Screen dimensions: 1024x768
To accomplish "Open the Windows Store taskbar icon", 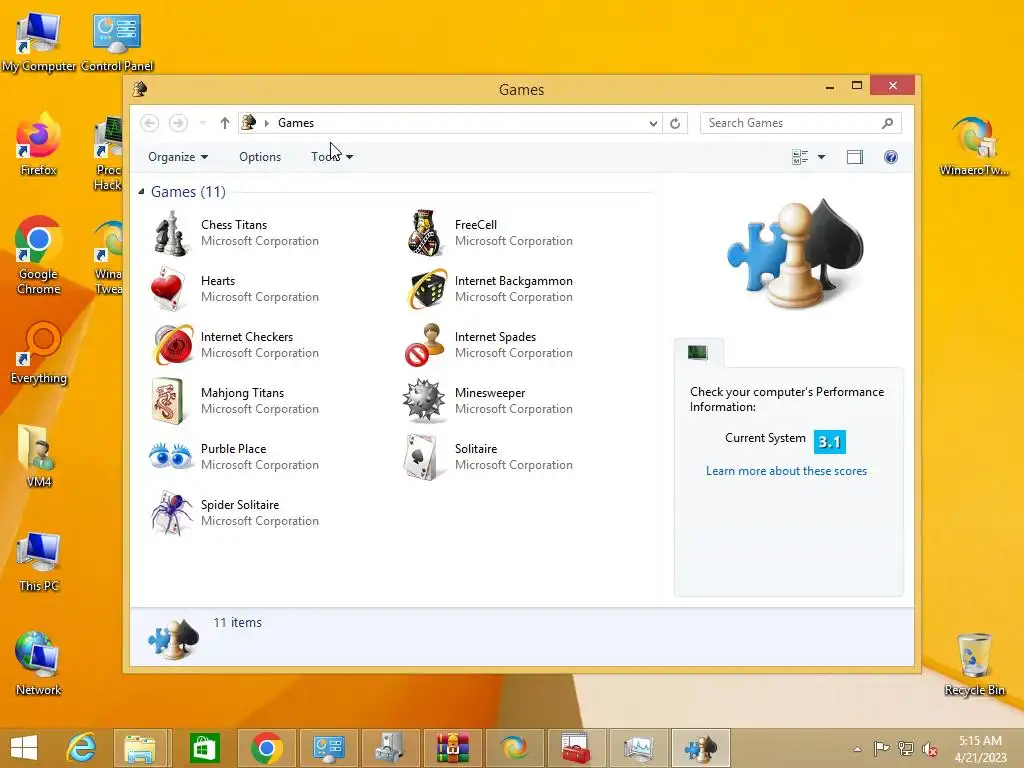I will 204,748.
